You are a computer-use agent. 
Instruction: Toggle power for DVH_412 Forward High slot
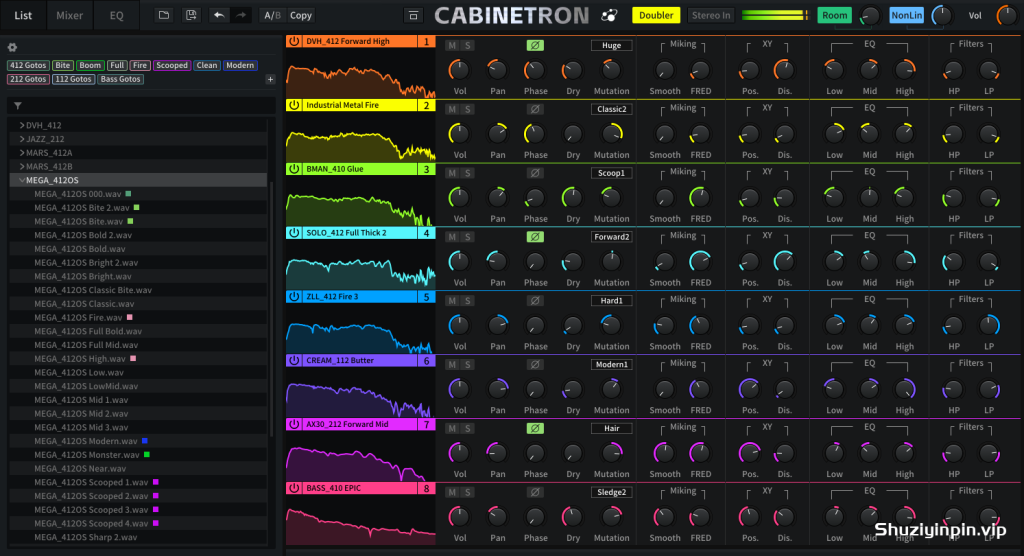pos(295,41)
